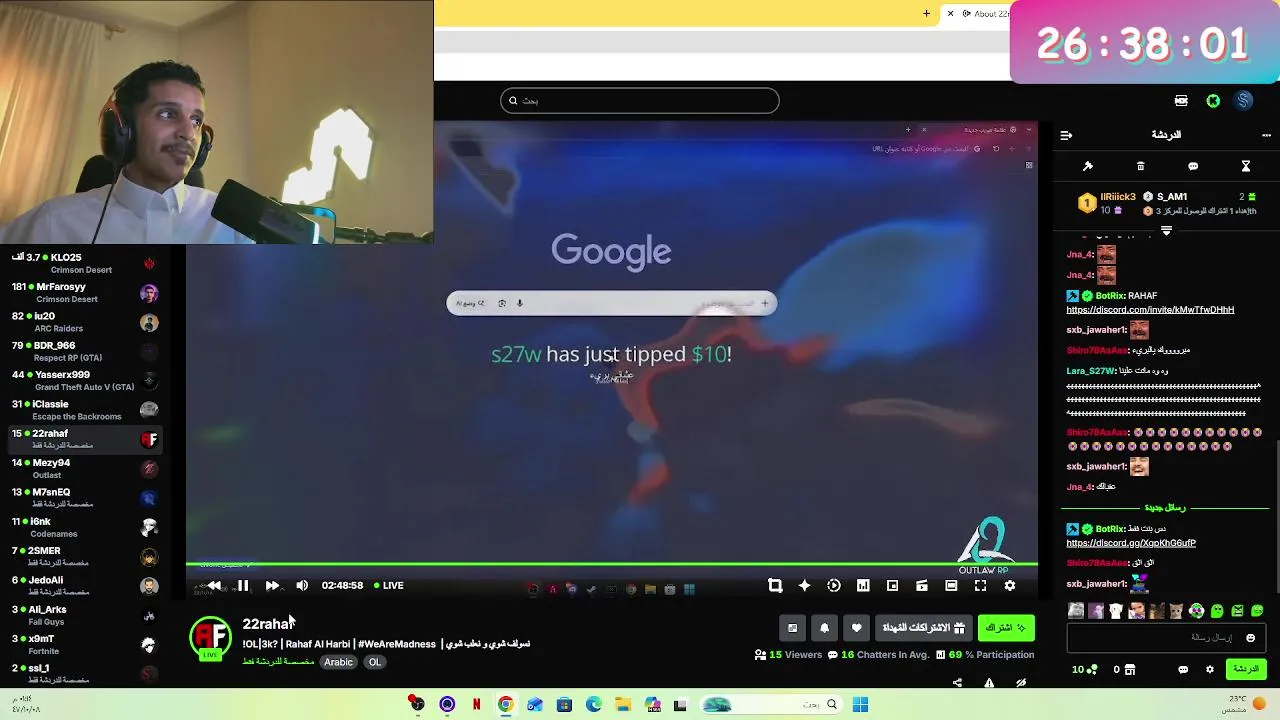Open the channel shop icon
The height and width of the screenshot is (720, 1280).
click(x=1130, y=669)
